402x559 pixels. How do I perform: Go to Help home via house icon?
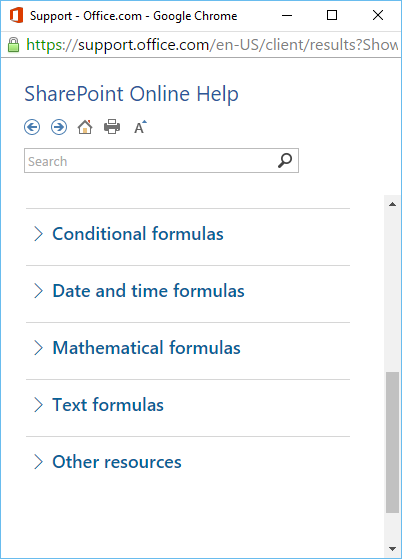coord(85,127)
